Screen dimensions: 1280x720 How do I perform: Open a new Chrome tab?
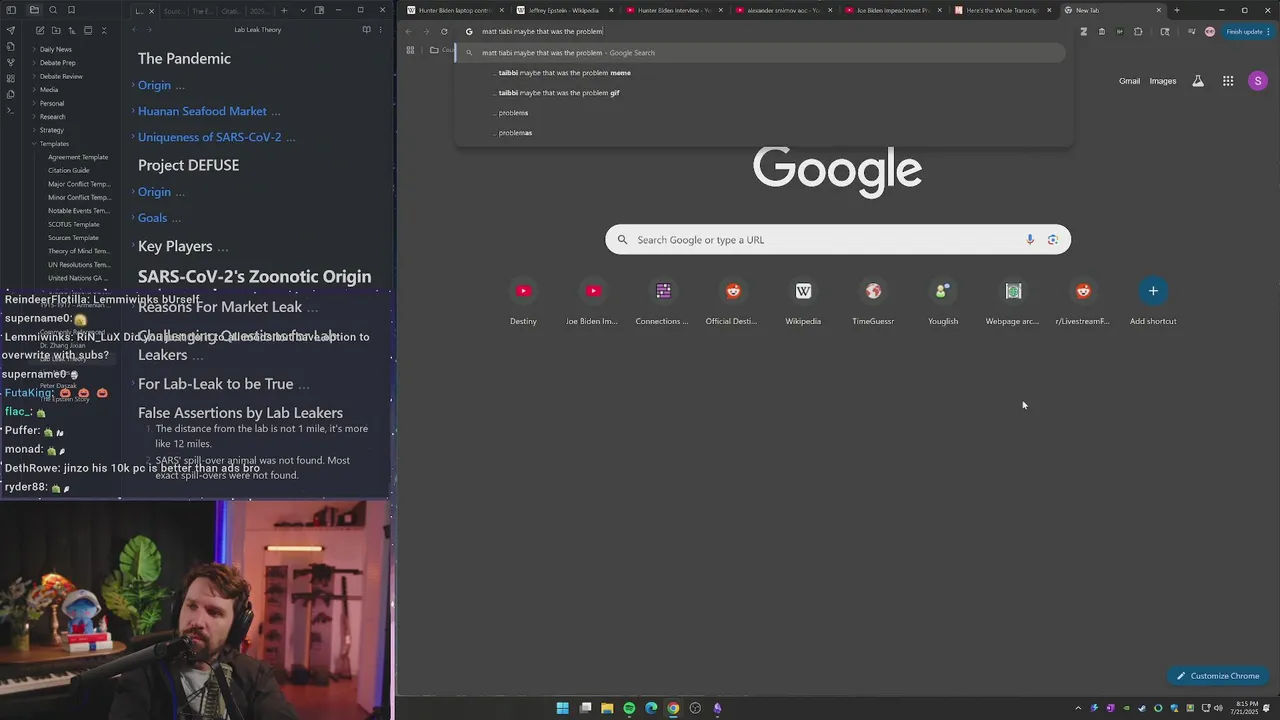click(x=1176, y=10)
